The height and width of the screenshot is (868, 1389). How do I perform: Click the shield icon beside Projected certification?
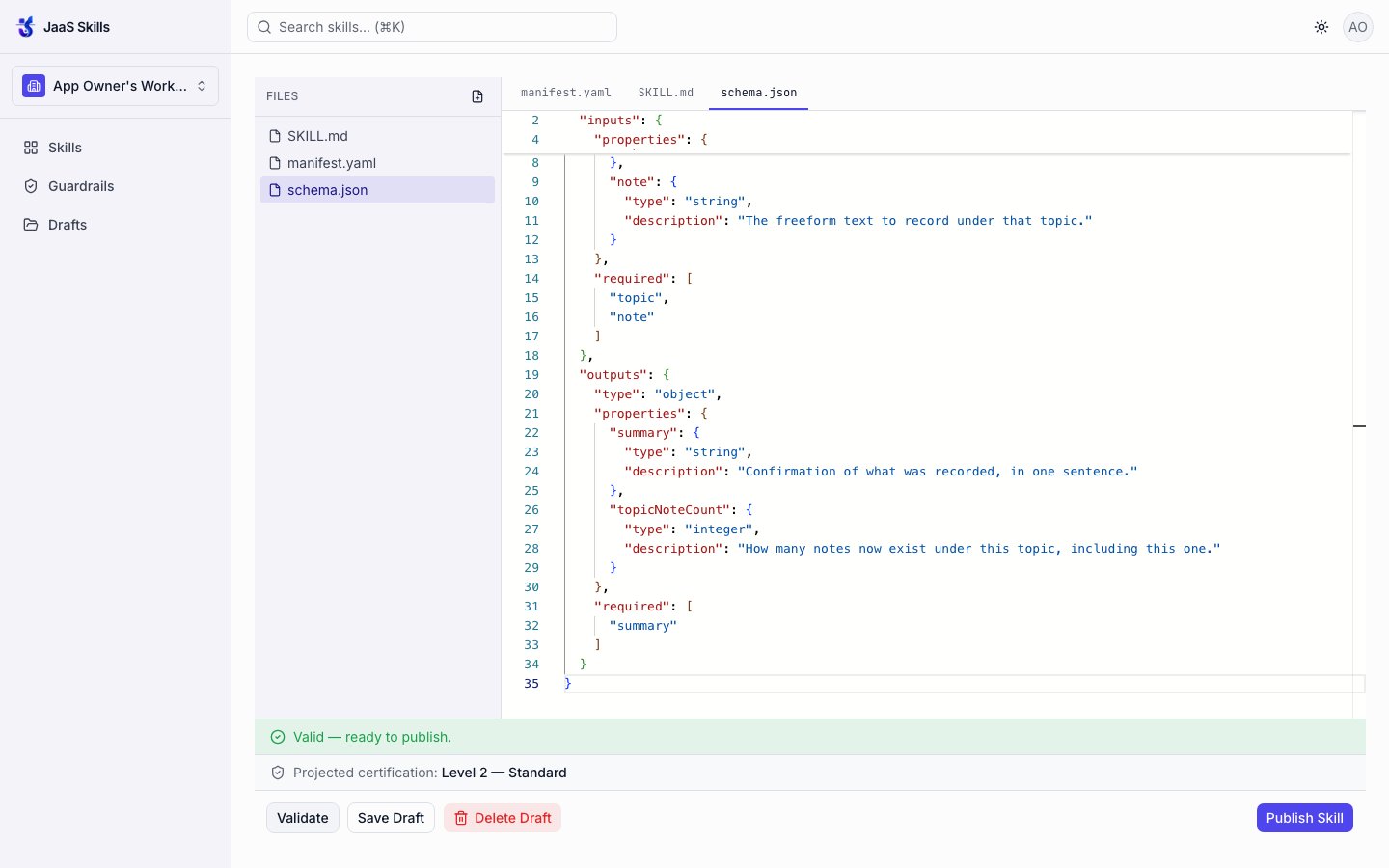278,773
